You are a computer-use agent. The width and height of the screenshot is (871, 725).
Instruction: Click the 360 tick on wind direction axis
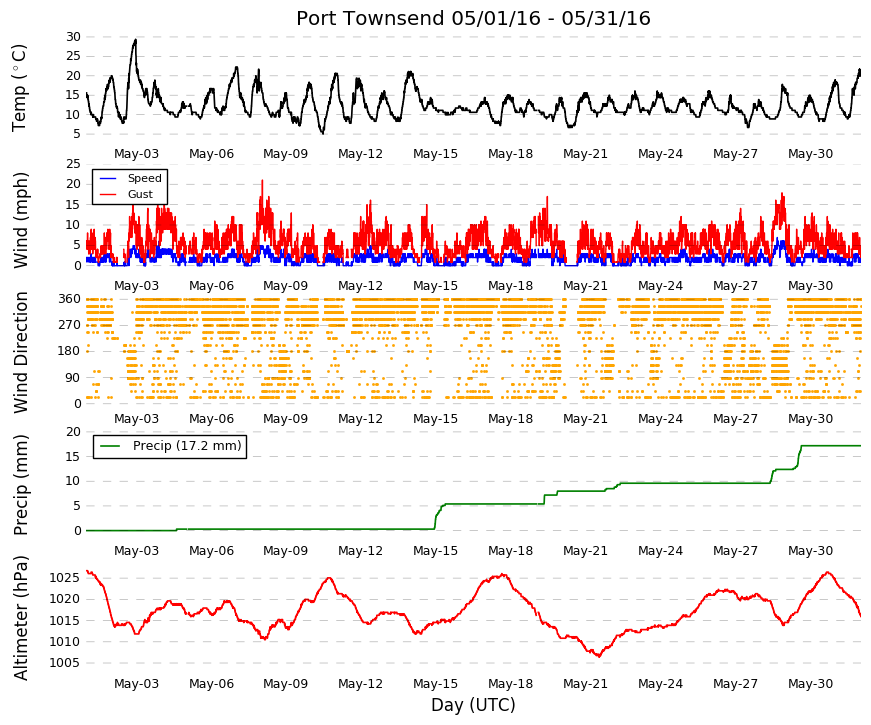(69, 299)
